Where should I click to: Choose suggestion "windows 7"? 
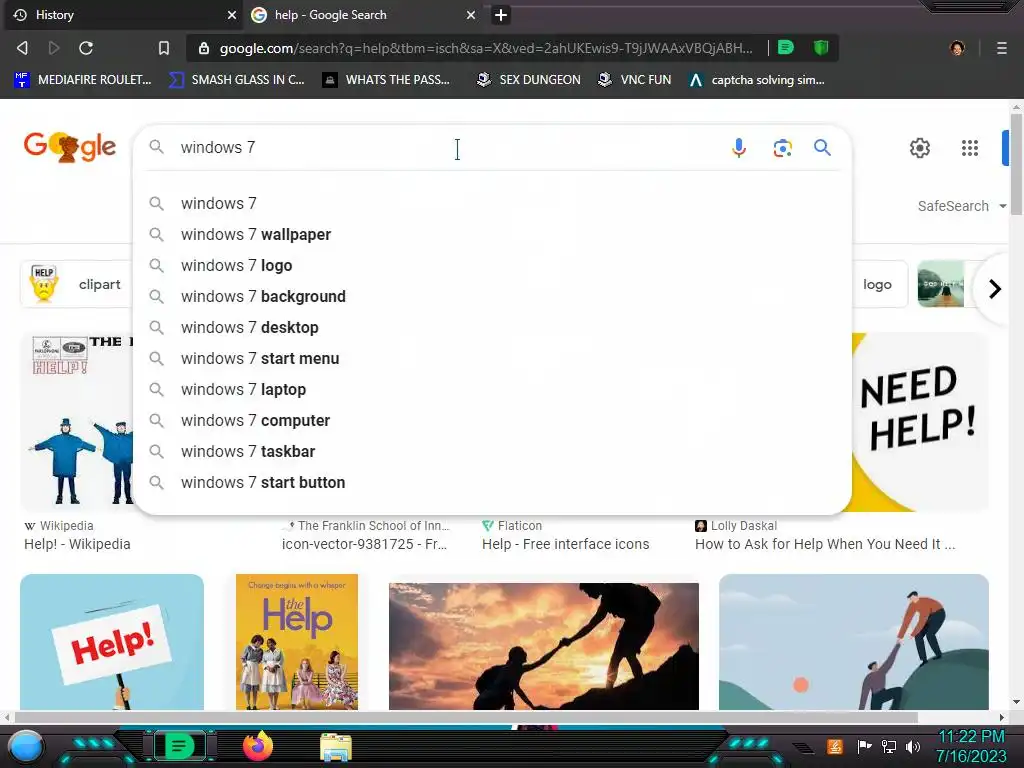(x=492, y=204)
